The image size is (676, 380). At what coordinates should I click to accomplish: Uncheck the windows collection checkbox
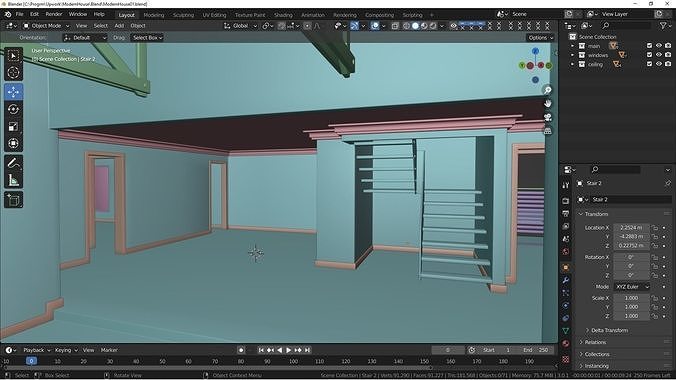coord(649,55)
